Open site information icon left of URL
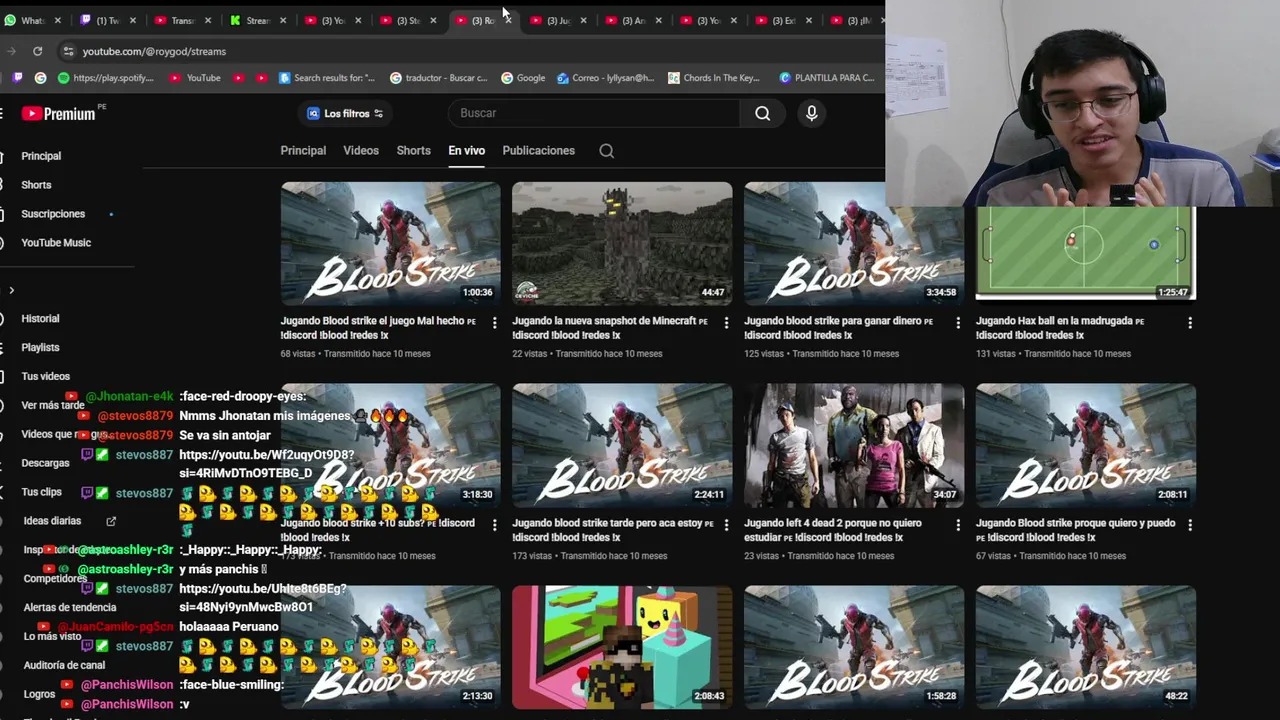The image size is (1280, 720). 68,51
